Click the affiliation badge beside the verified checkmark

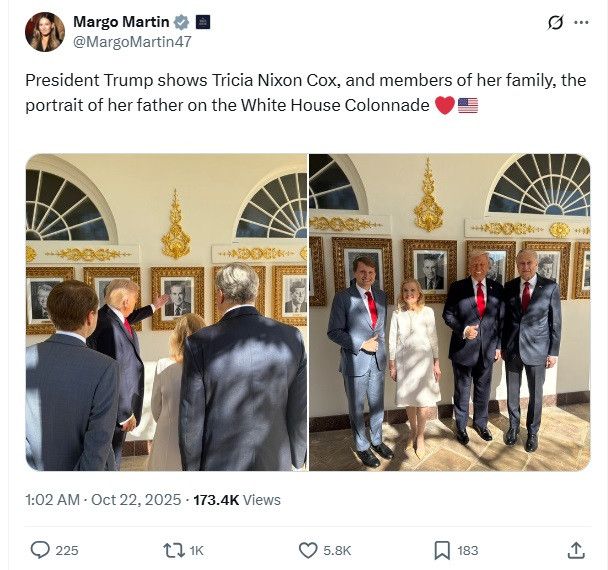pyautogui.click(x=202, y=22)
